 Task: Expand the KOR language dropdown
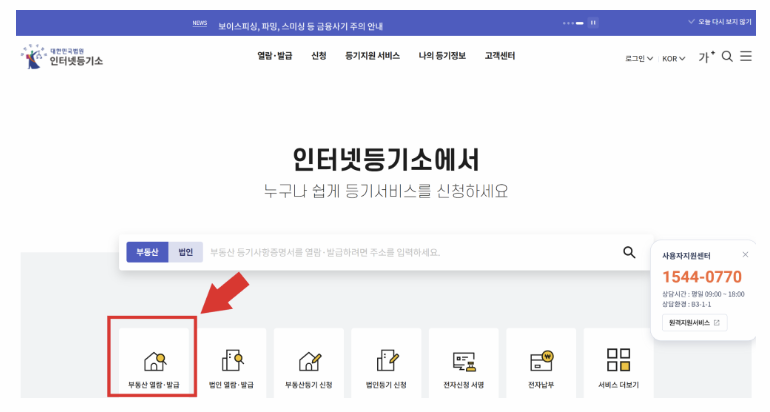point(673,58)
